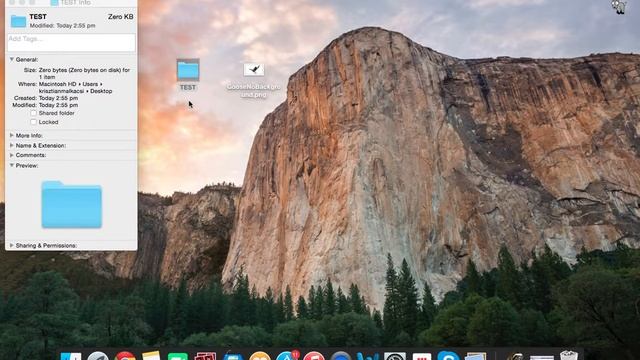The height and width of the screenshot is (360, 640).
Task: Enable the Shared folder checkbox
Action: tap(33, 113)
